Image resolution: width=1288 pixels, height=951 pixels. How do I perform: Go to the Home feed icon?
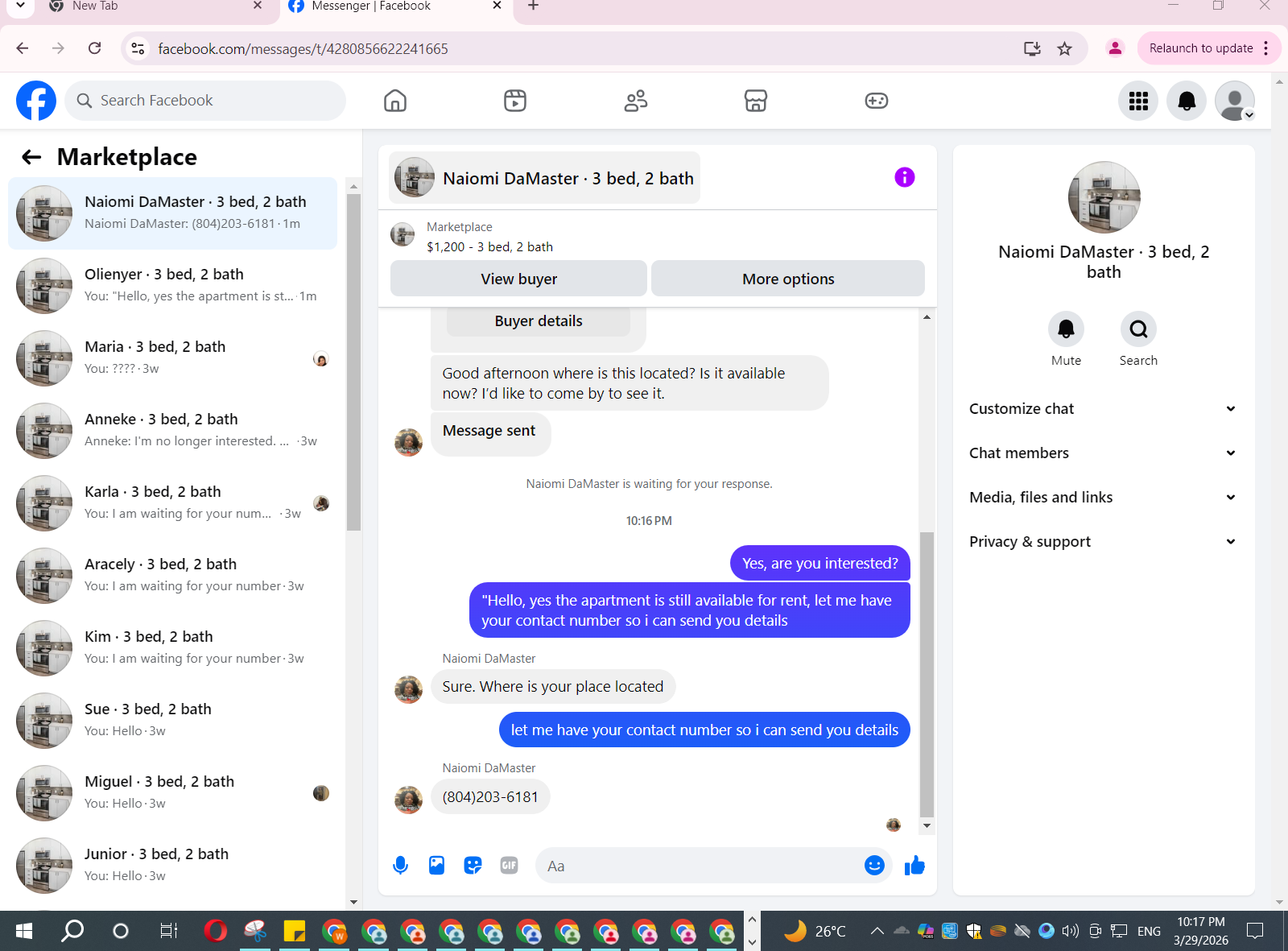pyautogui.click(x=395, y=101)
